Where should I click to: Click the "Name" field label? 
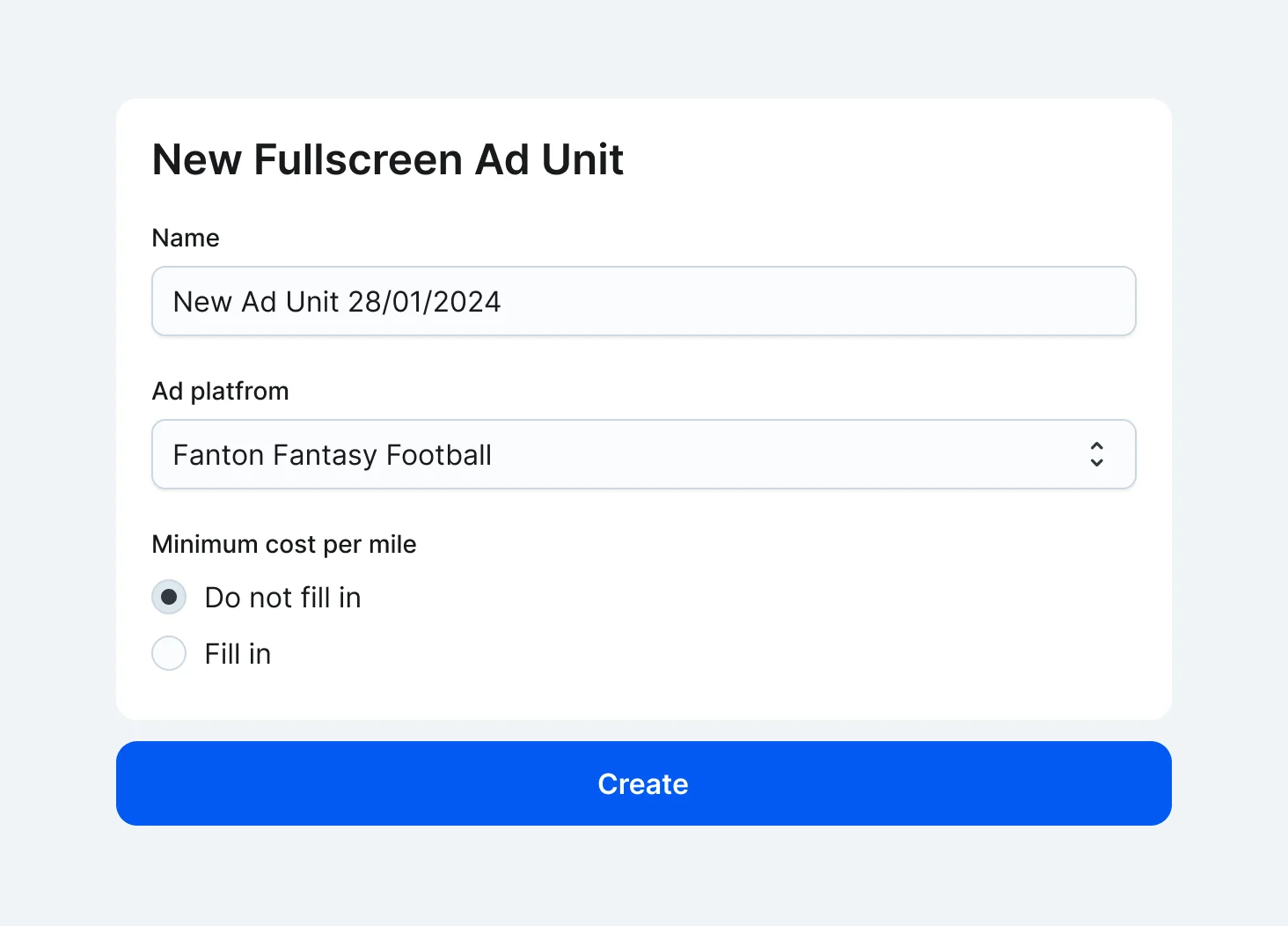click(186, 238)
